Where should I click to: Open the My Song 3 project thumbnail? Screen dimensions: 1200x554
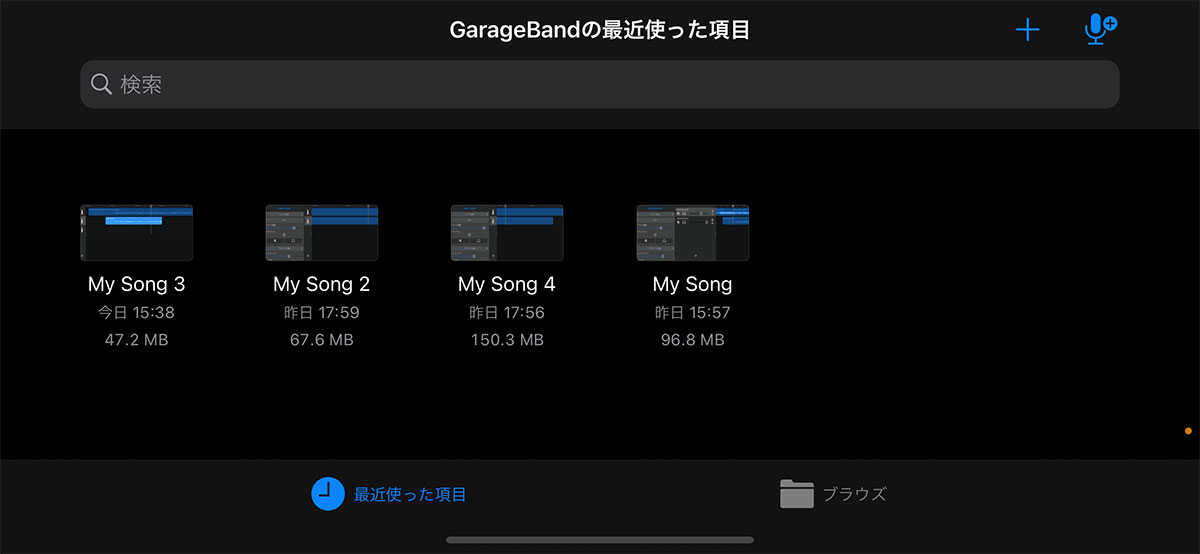tap(136, 233)
